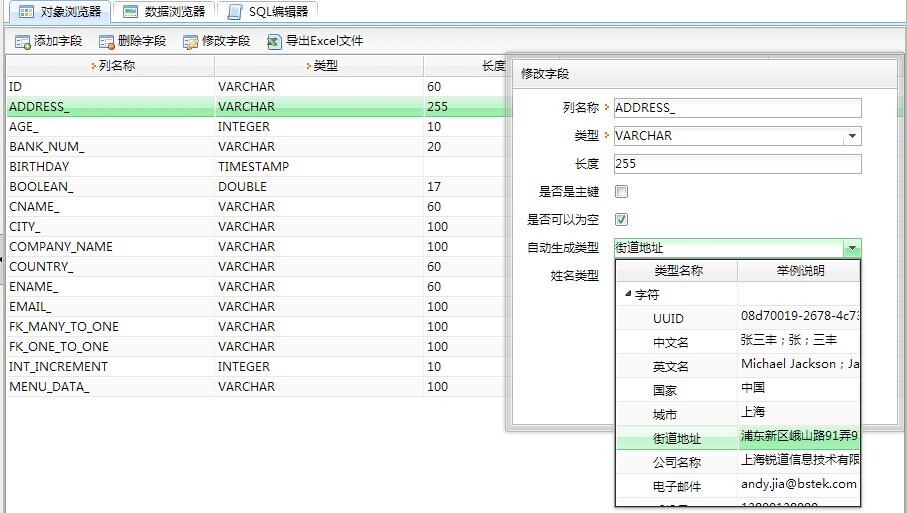This screenshot has height=513, width=907.
Task: Click the 修改字段 (modify field) icon
Action: pos(190,42)
